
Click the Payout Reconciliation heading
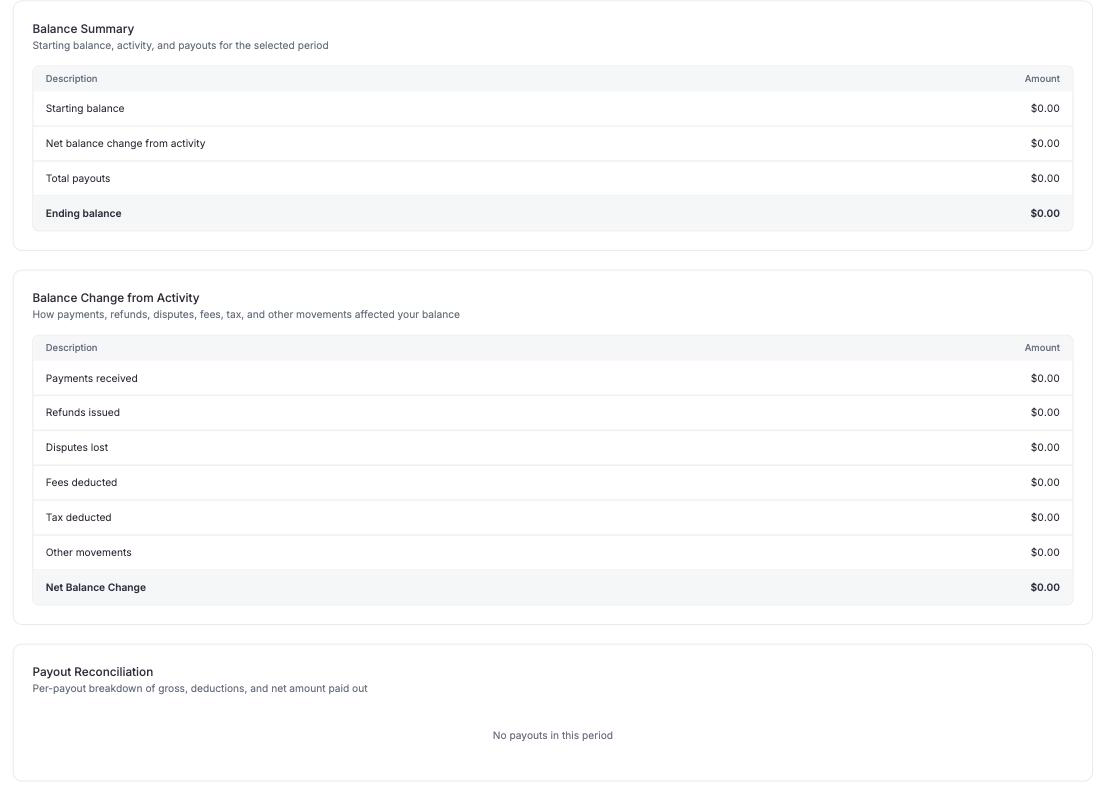[93, 672]
